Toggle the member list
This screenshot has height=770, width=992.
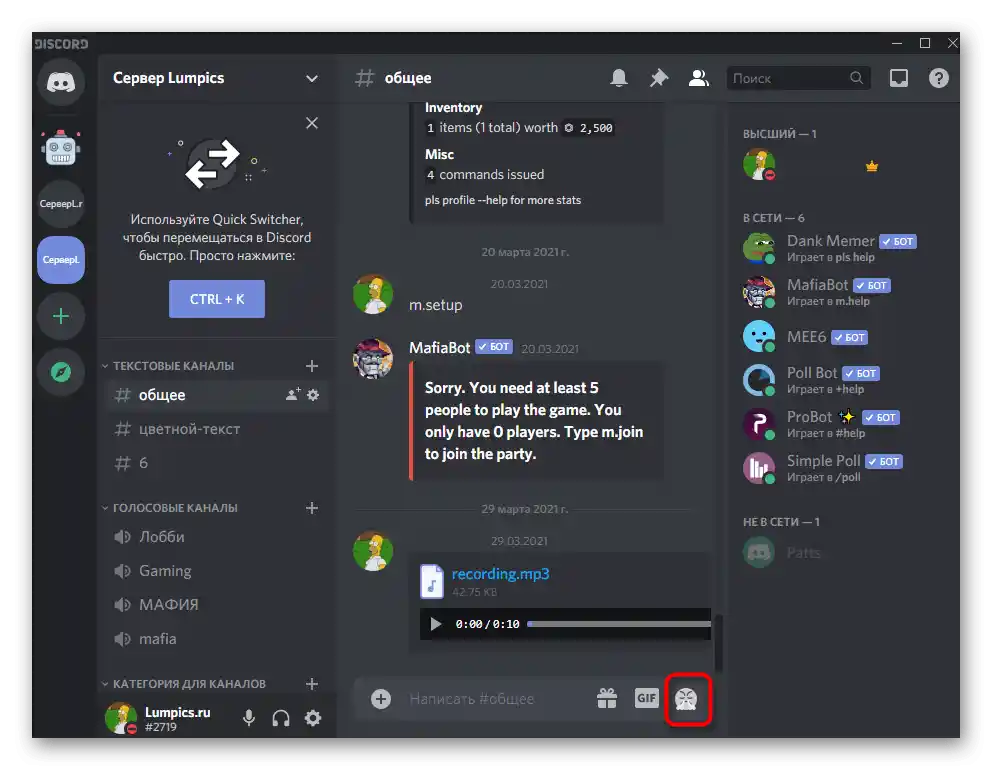698,78
